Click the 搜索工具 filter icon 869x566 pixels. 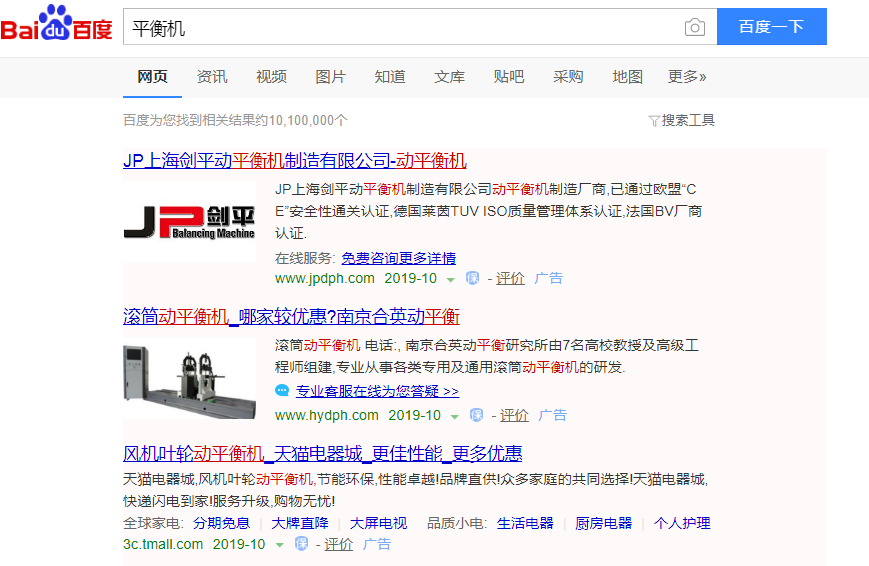pos(654,120)
